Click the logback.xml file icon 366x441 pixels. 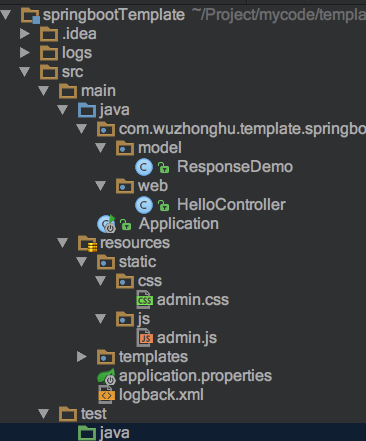(x=106, y=395)
